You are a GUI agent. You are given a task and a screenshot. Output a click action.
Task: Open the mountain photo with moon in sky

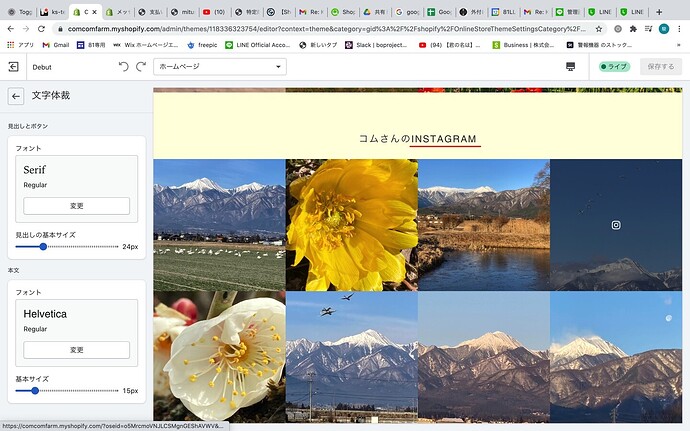(616, 357)
